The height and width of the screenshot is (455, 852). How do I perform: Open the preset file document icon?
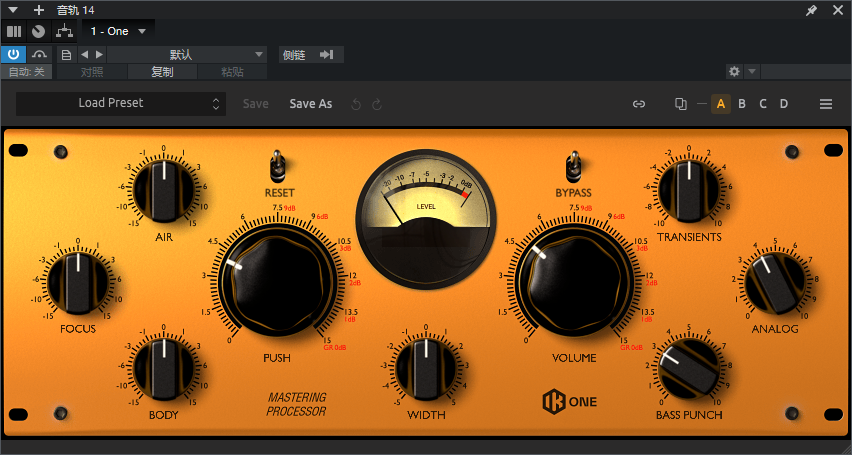pyautogui.click(x=66, y=55)
